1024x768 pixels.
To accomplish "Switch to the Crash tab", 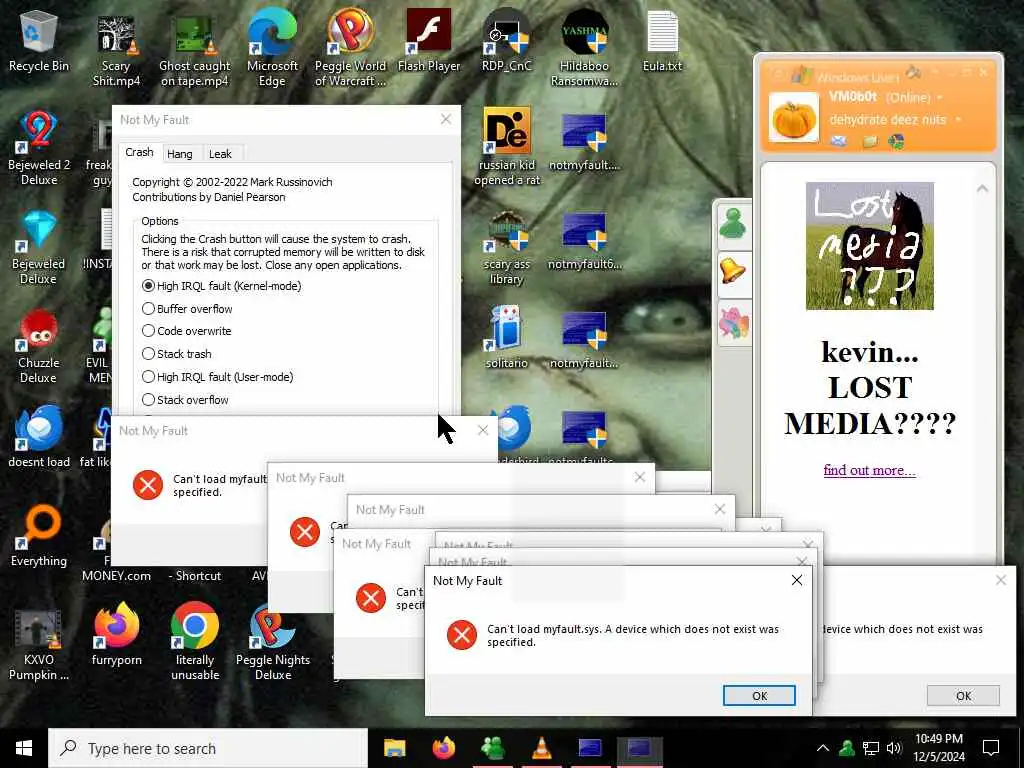I will pyautogui.click(x=139, y=152).
